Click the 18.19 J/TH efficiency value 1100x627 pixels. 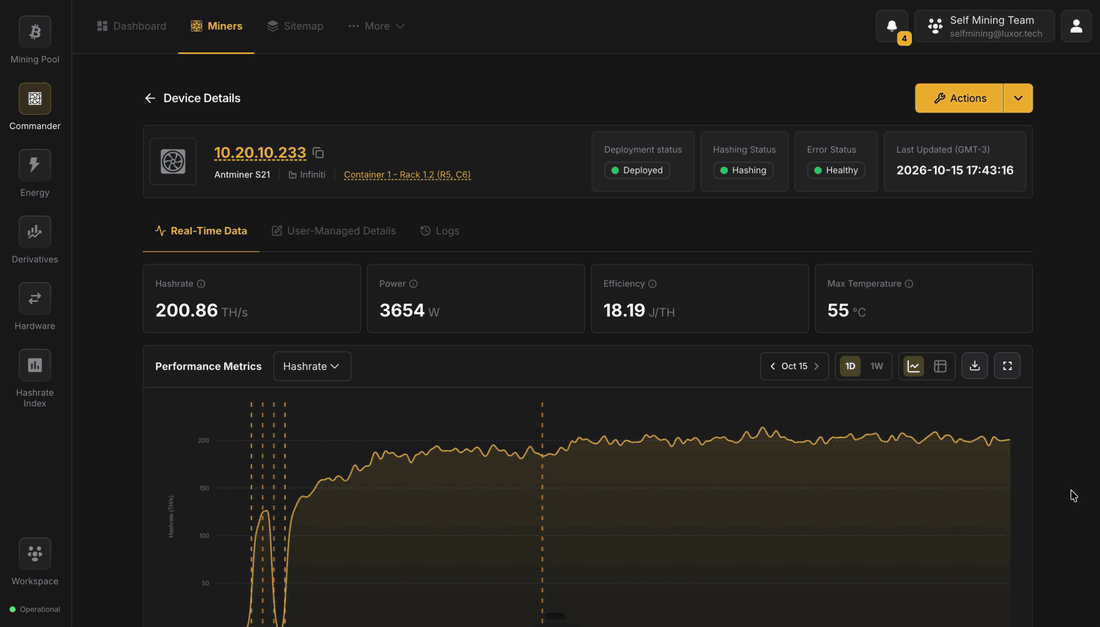pyautogui.click(x=638, y=311)
